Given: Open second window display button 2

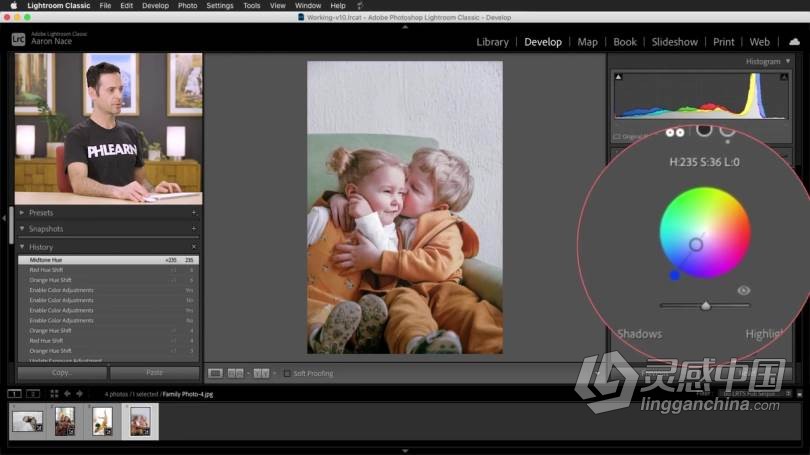Looking at the screenshot, I should click(x=33, y=394).
